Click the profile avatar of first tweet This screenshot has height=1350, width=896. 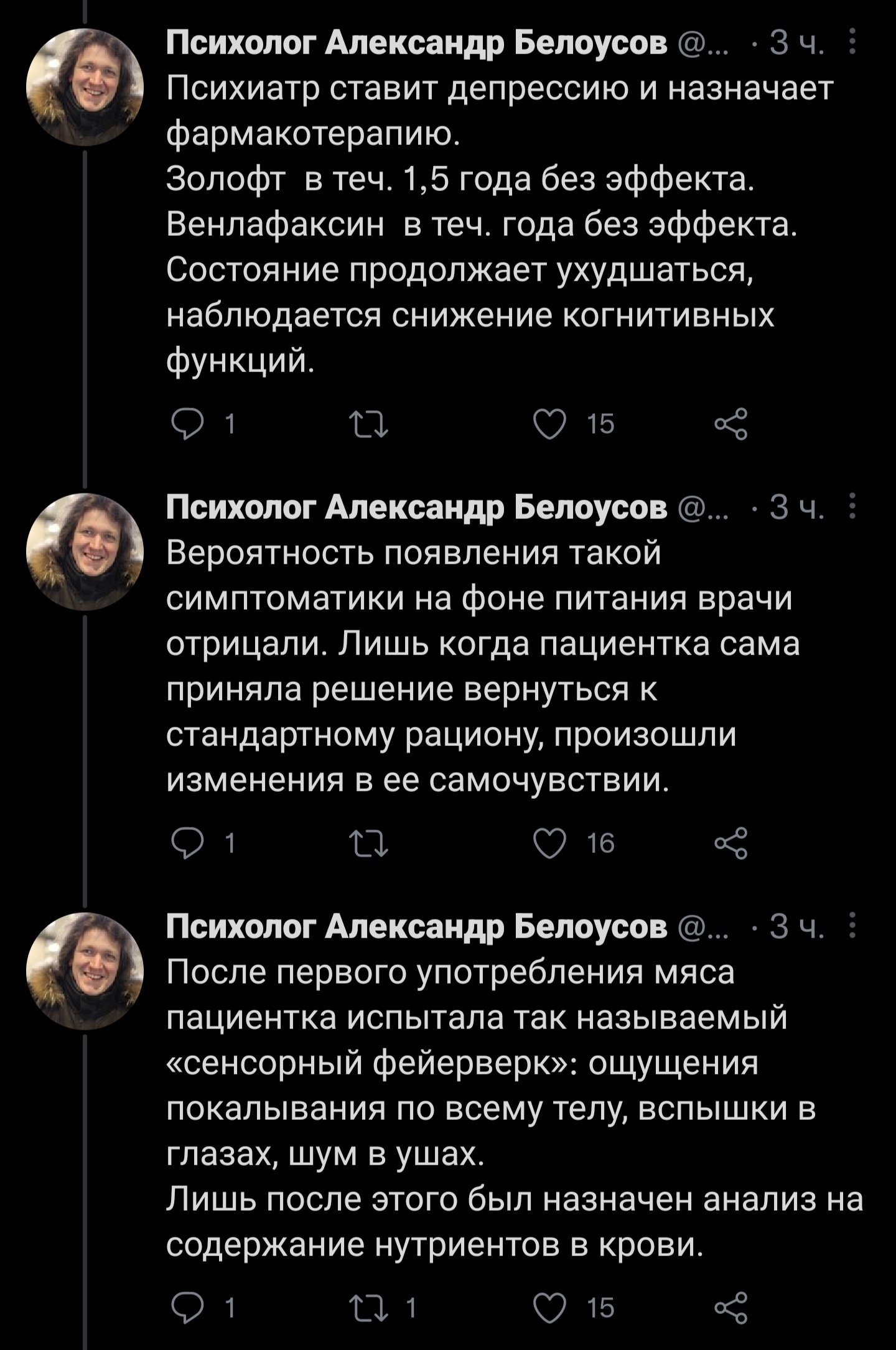[x=85, y=87]
